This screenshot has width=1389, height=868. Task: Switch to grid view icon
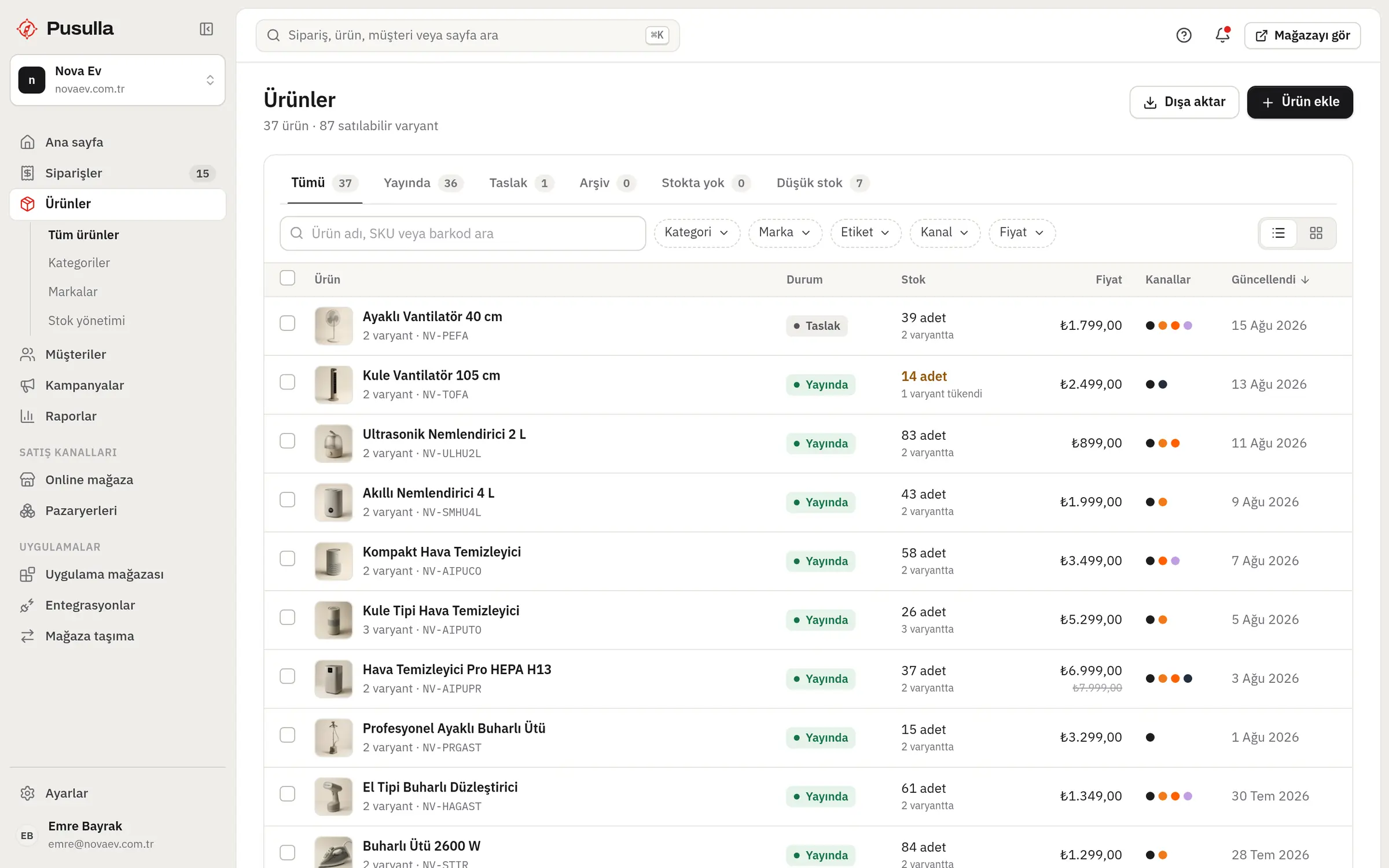(x=1316, y=233)
